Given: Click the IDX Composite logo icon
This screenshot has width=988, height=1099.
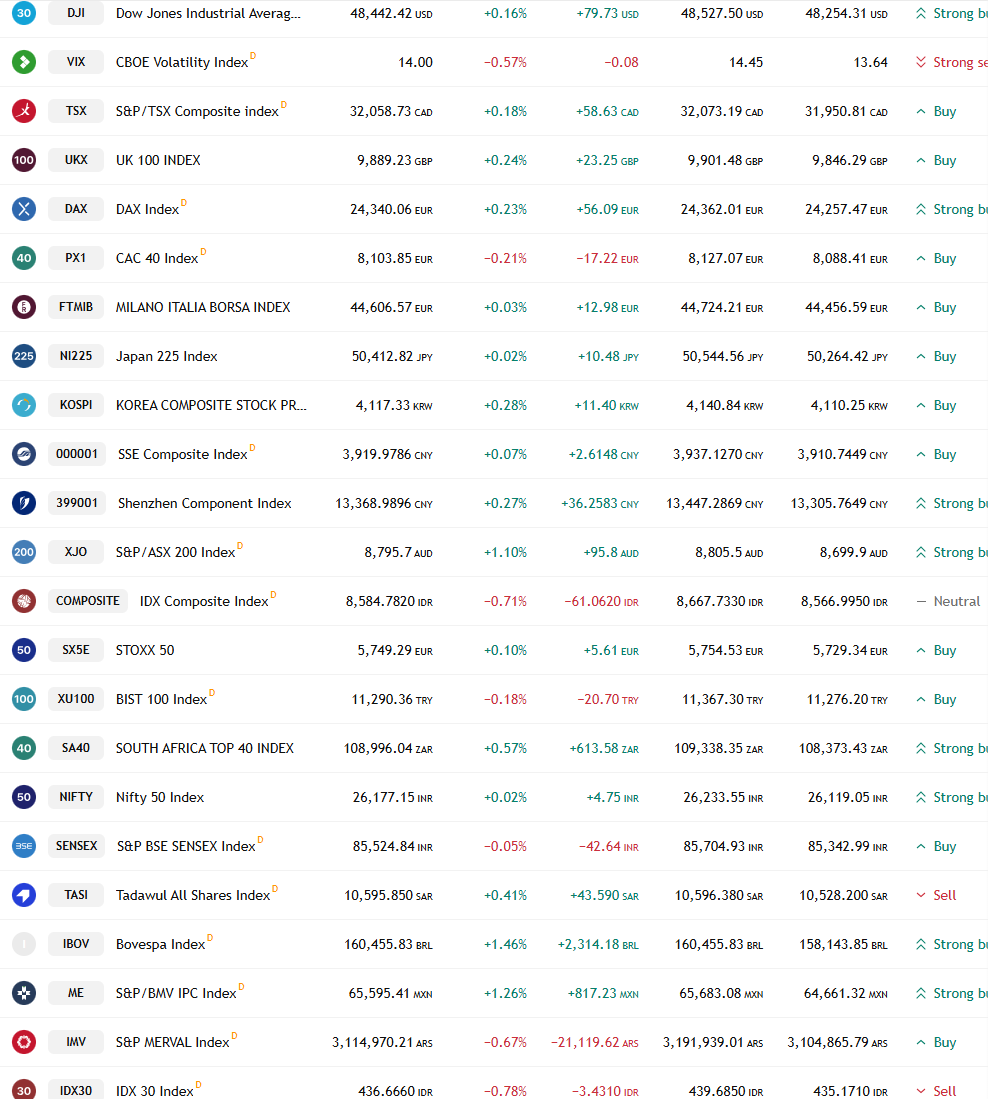Looking at the screenshot, I should point(24,601).
